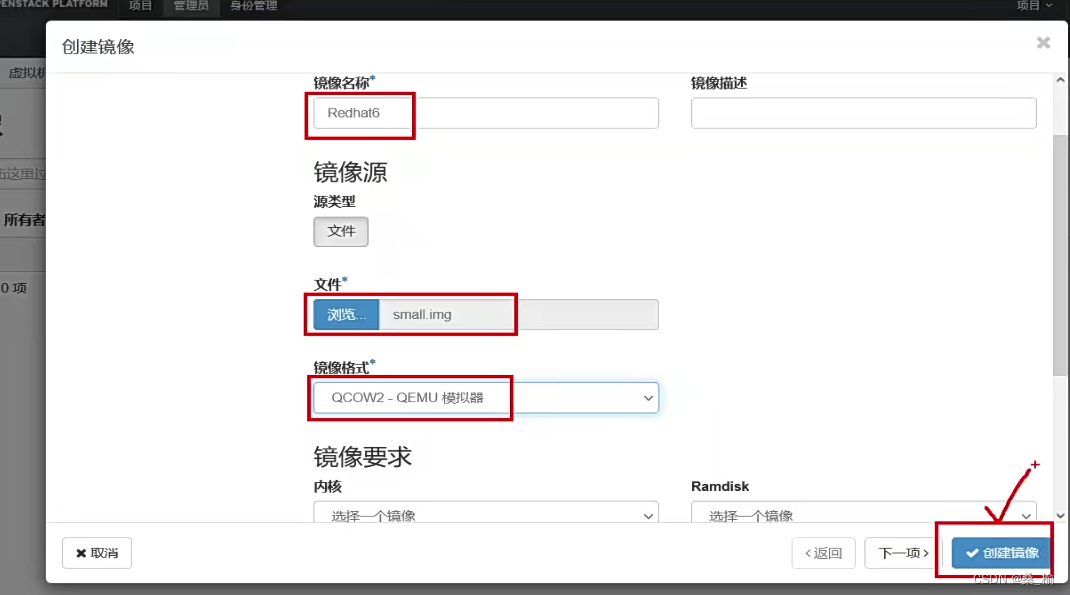This screenshot has width=1070, height=595.
Task: Click the 镜像名称 field containing Redhat6
Action: pyautogui.click(x=486, y=113)
